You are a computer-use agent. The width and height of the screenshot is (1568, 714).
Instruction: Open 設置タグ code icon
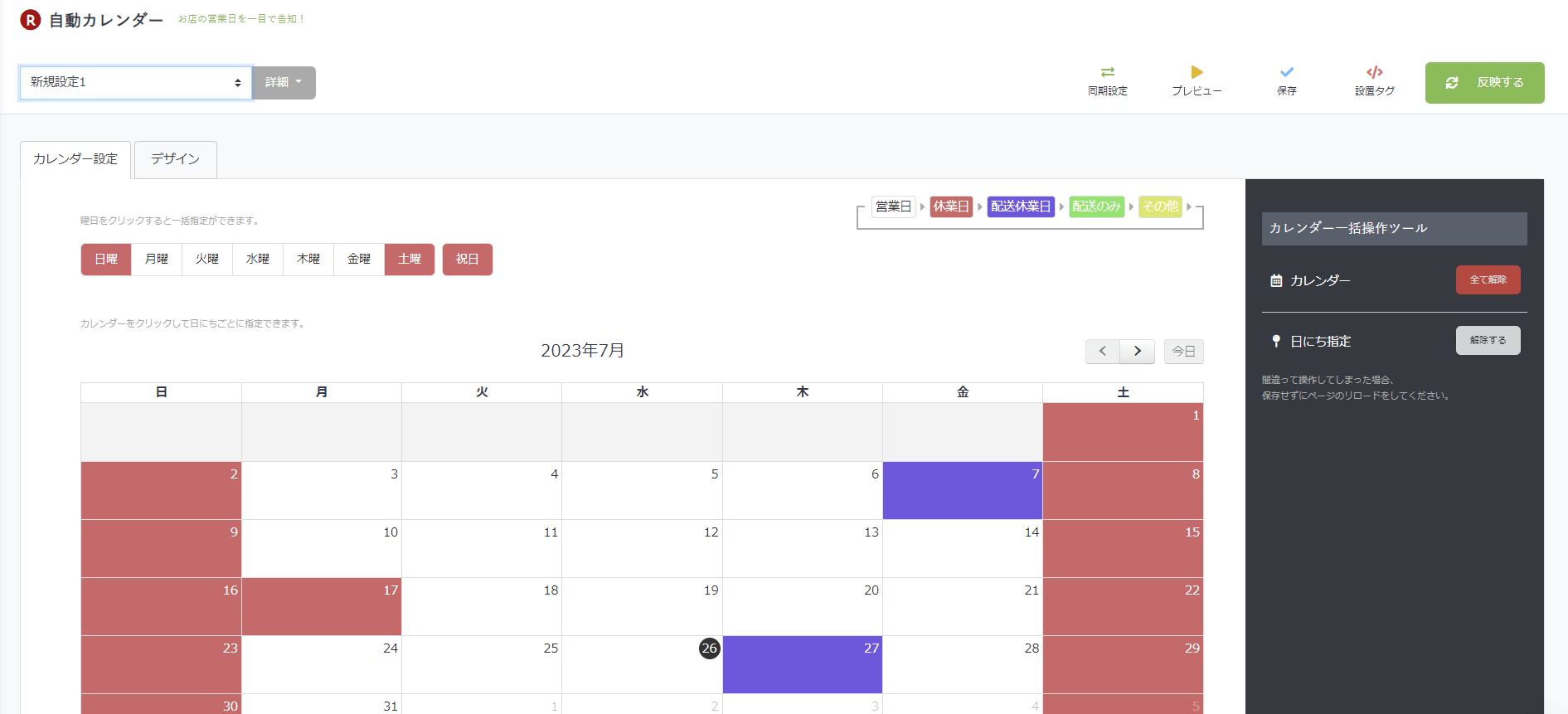pyautogui.click(x=1375, y=72)
